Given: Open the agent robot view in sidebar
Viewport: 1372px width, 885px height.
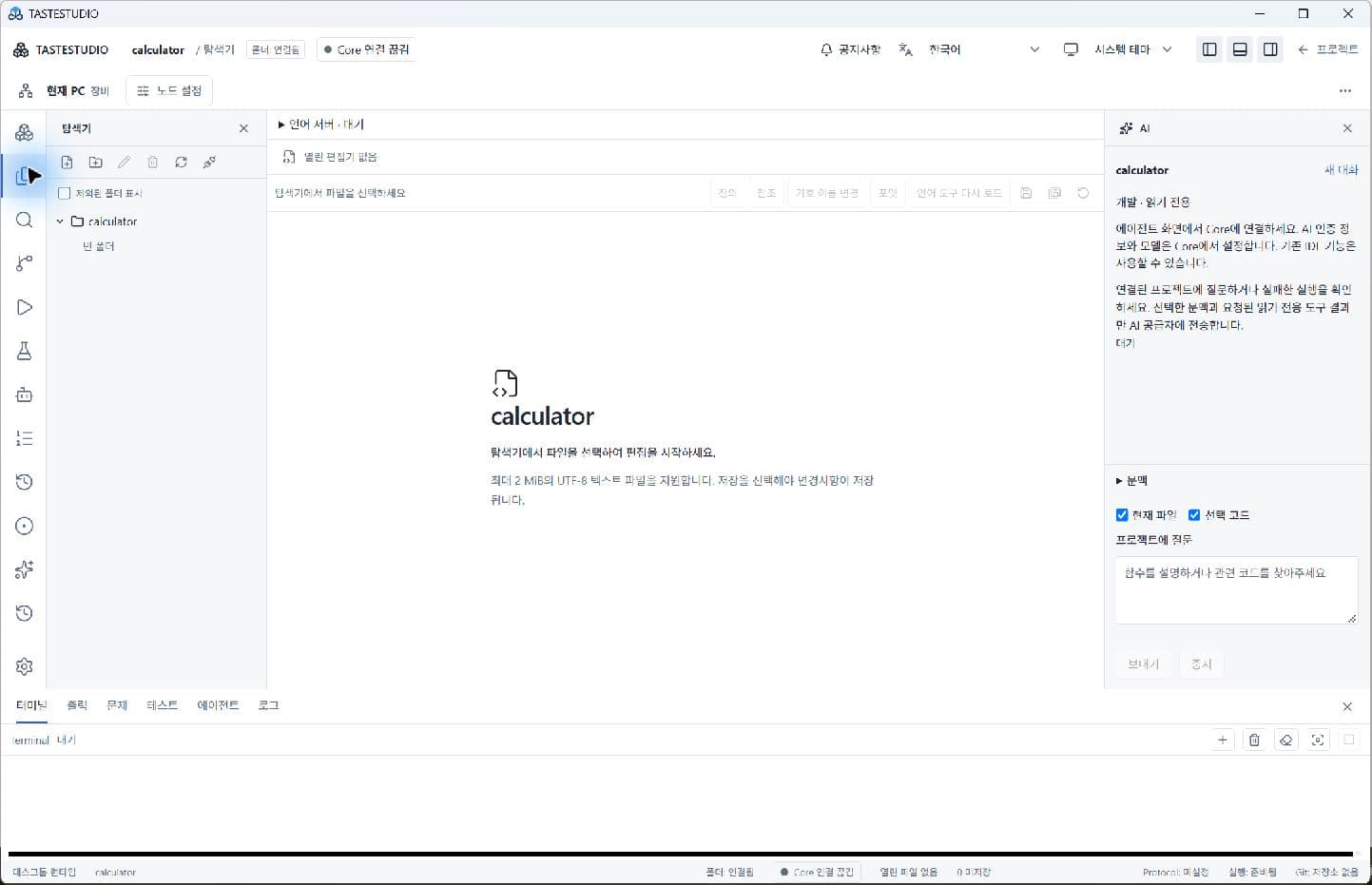Looking at the screenshot, I should (25, 394).
